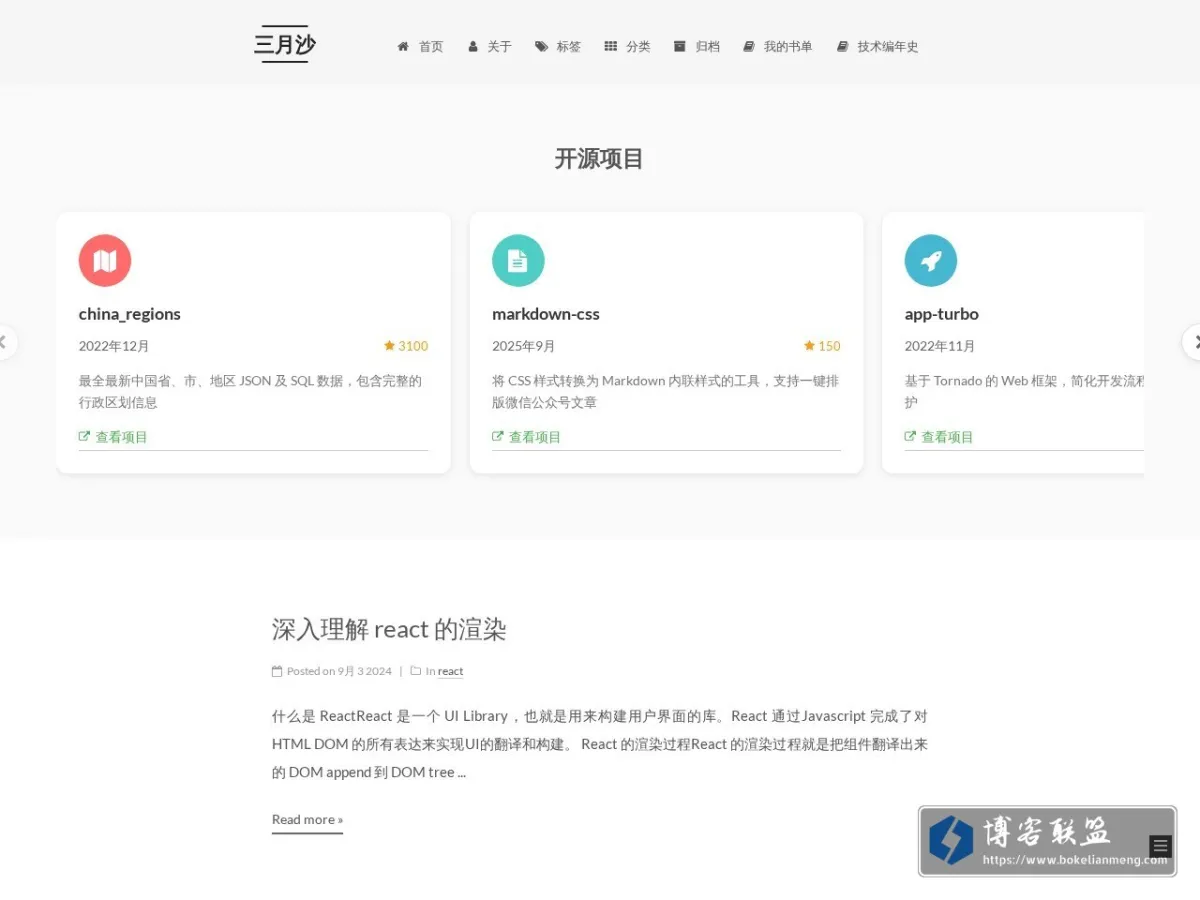Screen dimensions: 1200x900
Task: Click external-link icon in app-turbo card
Action: coord(911,437)
